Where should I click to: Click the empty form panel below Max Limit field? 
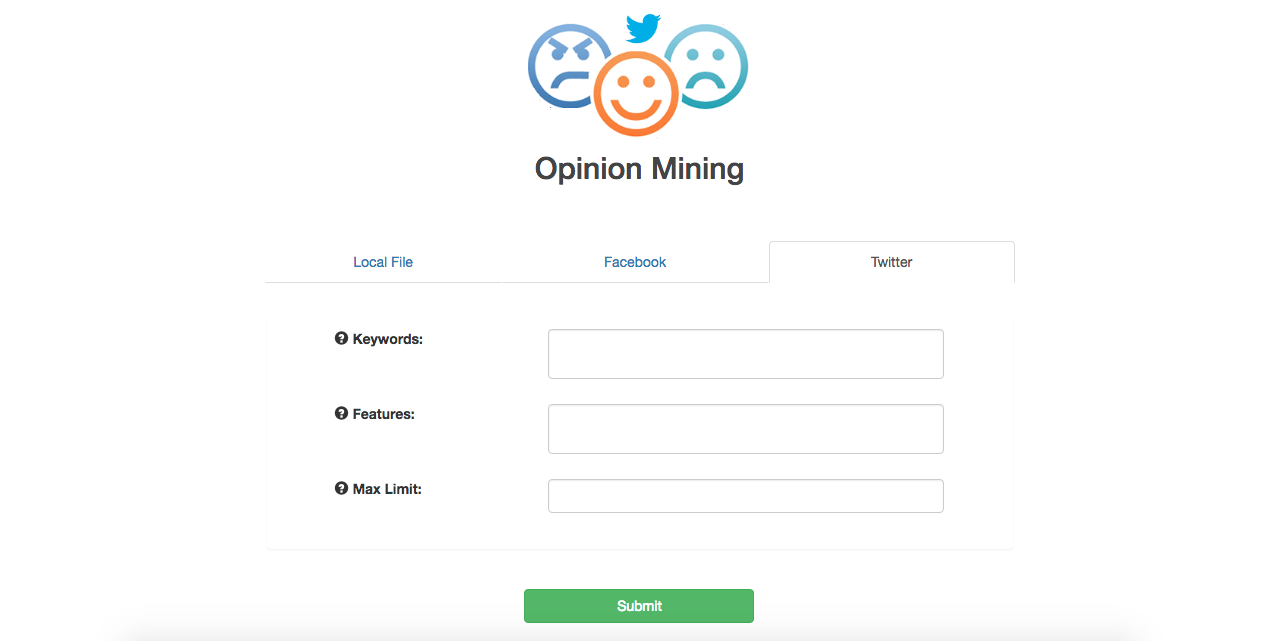pyautogui.click(x=640, y=531)
